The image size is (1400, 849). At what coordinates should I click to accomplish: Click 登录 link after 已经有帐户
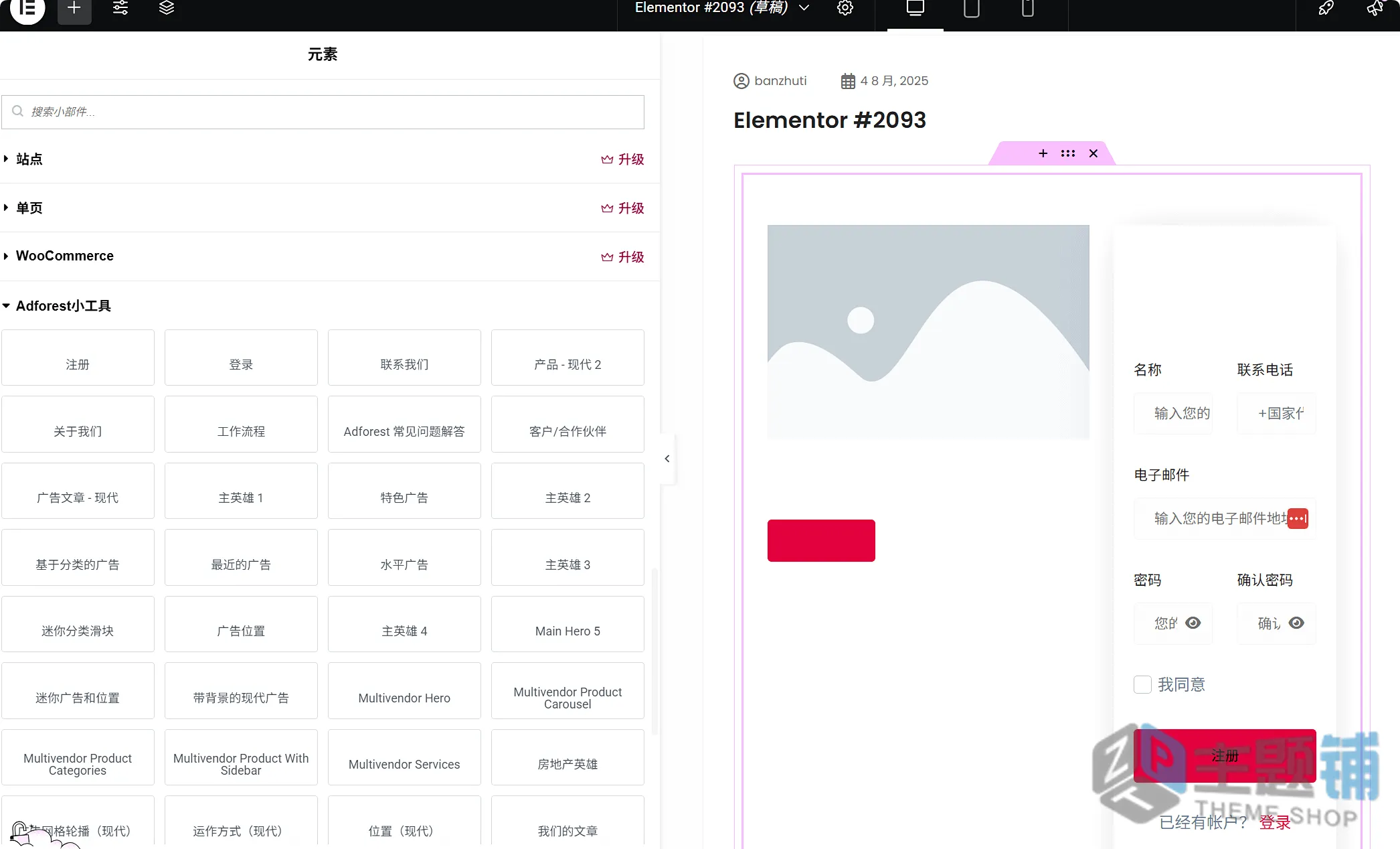pos(1275,823)
